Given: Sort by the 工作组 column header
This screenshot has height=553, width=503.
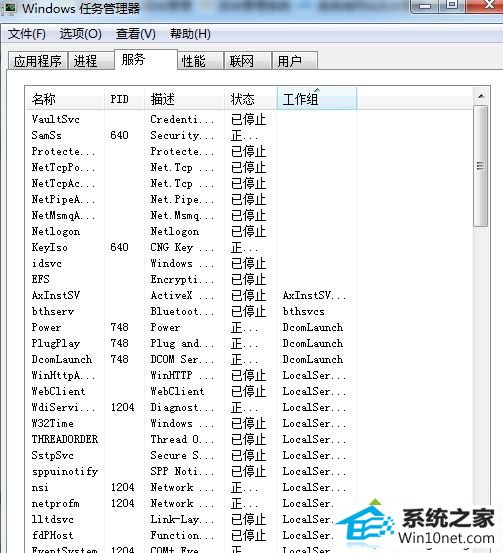Looking at the screenshot, I should coord(317,99).
